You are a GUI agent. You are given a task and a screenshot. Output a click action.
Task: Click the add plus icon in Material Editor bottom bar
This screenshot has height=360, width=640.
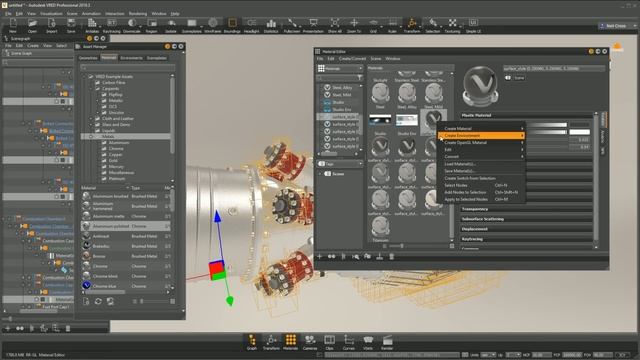[320, 256]
